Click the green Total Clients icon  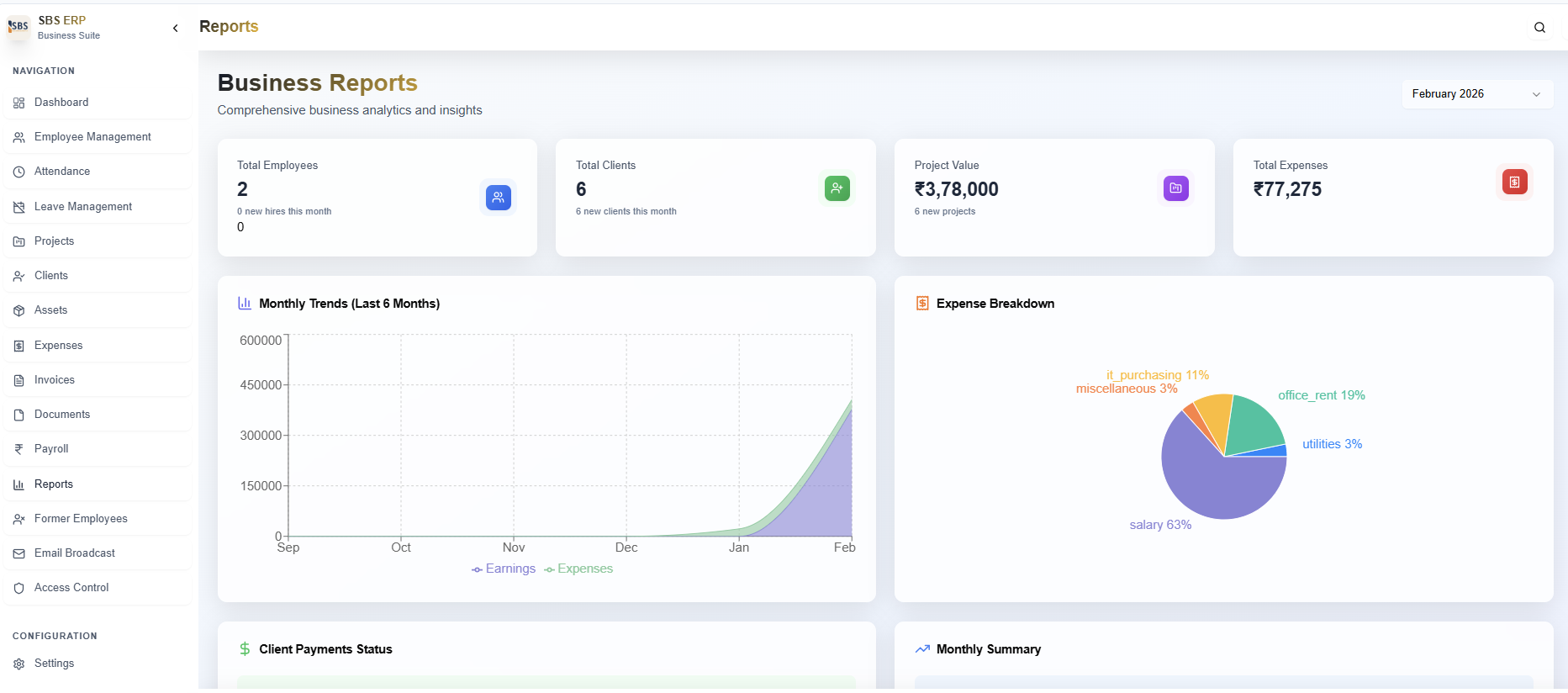pyautogui.click(x=837, y=188)
